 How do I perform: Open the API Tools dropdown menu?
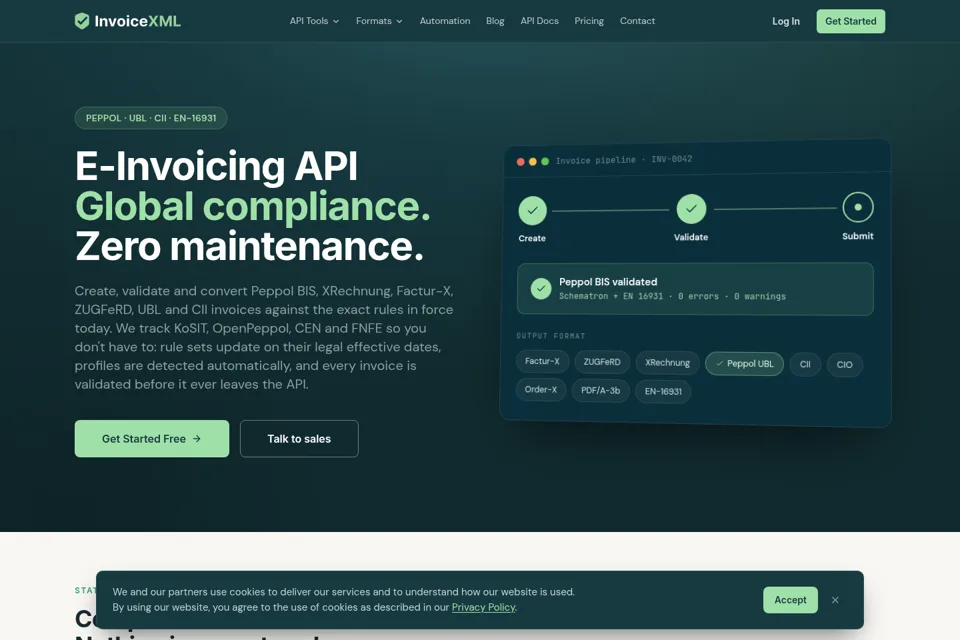point(314,21)
